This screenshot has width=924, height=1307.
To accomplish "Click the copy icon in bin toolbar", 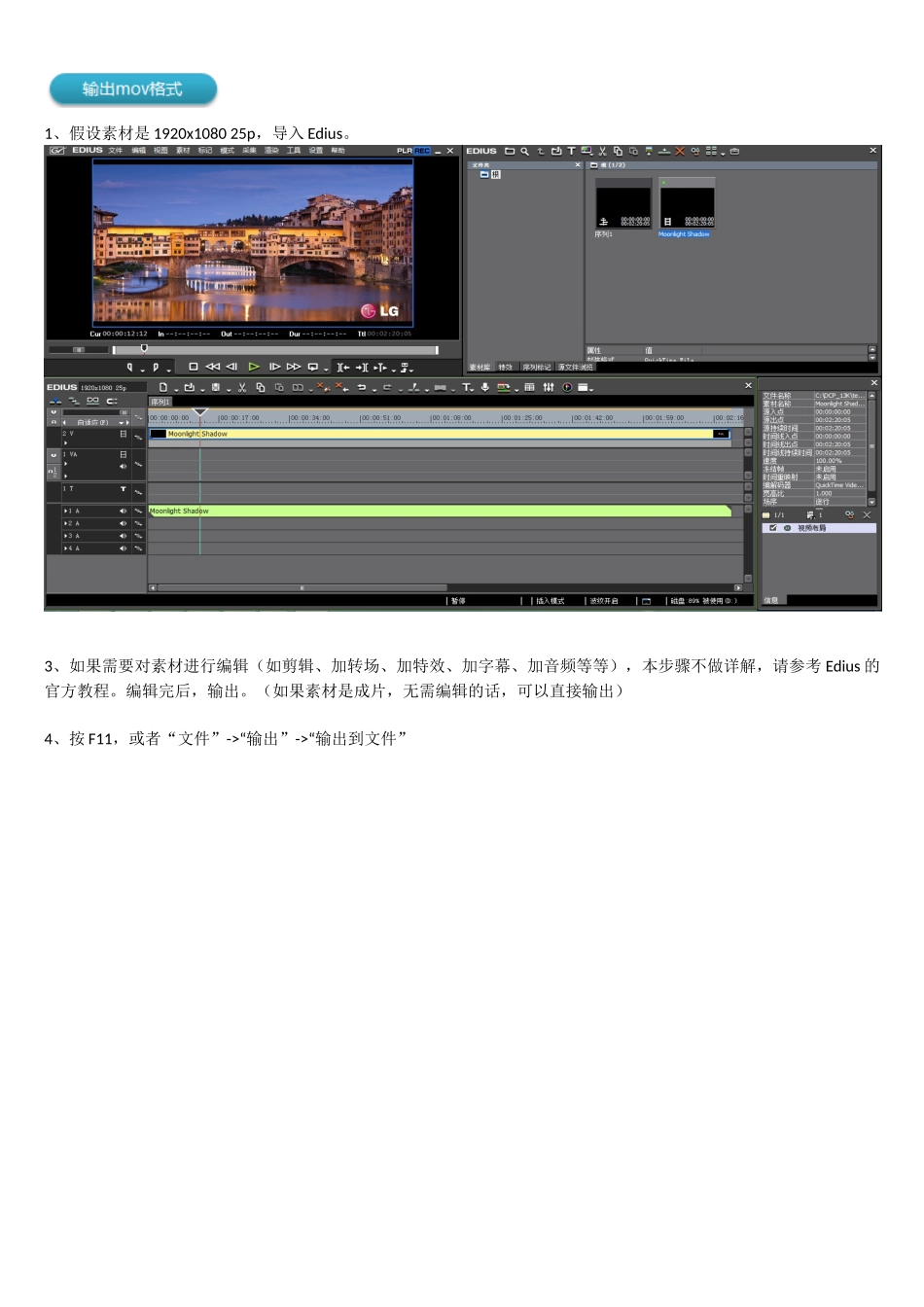I will [x=618, y=152].
